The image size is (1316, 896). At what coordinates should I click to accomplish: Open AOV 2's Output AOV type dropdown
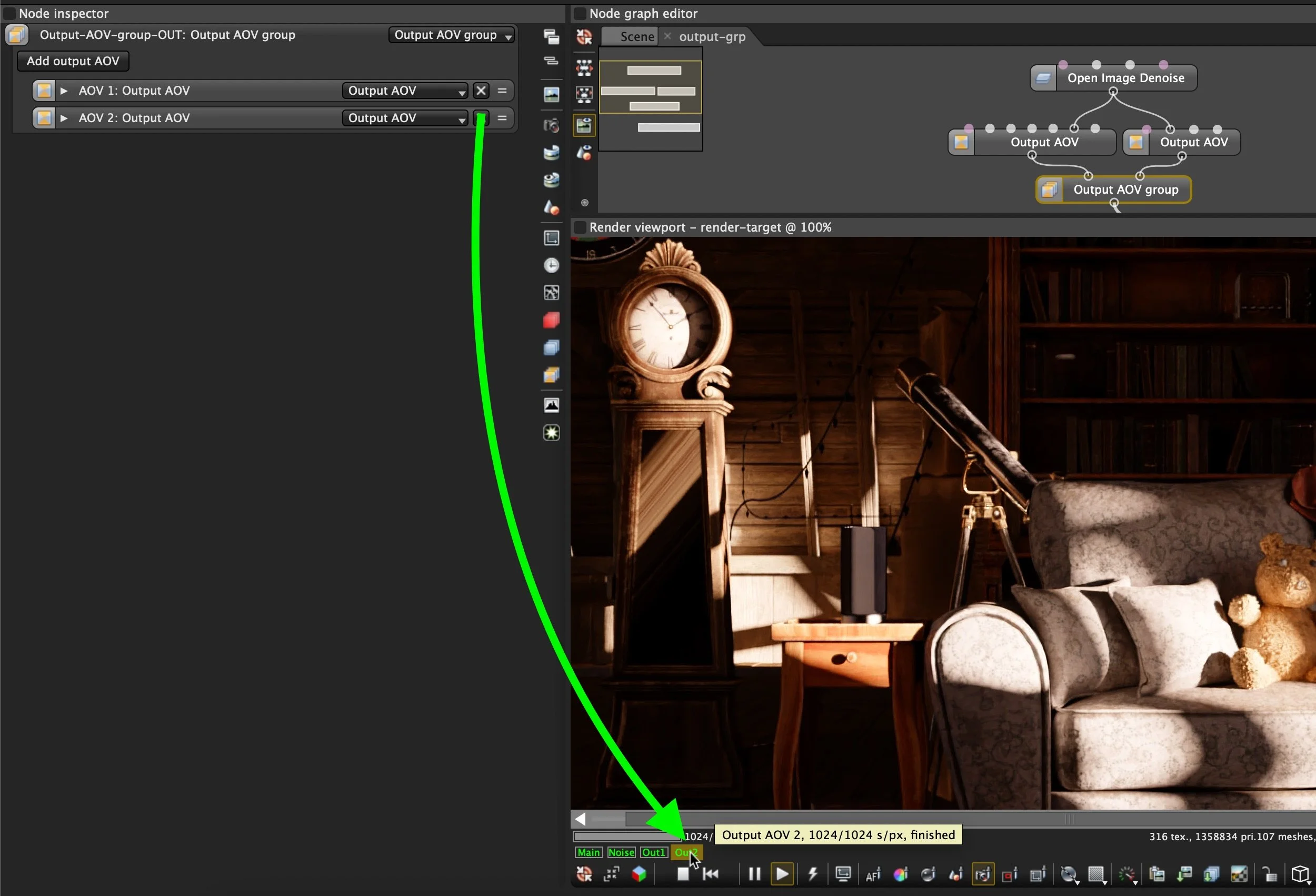pyautogui.click(x=405, y=118)
